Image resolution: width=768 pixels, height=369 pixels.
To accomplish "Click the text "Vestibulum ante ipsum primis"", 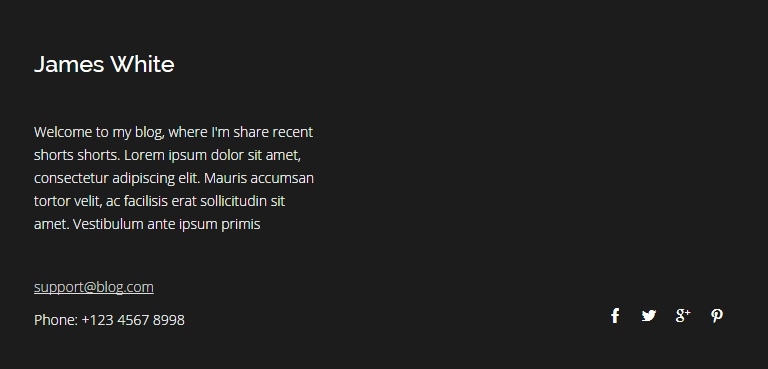I will click(x=167, y=224).
